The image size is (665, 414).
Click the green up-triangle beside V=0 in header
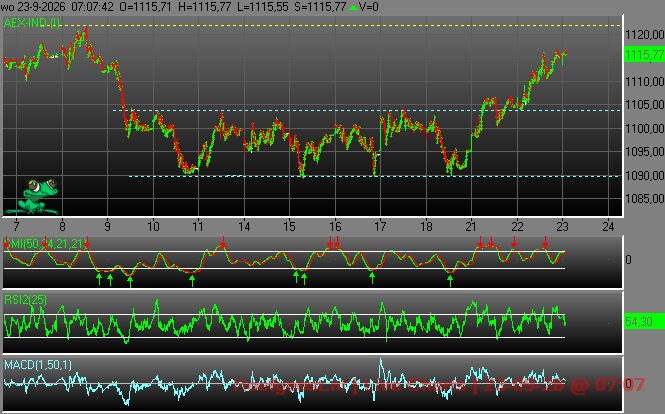pyautogui.click(x=353, y=7)
